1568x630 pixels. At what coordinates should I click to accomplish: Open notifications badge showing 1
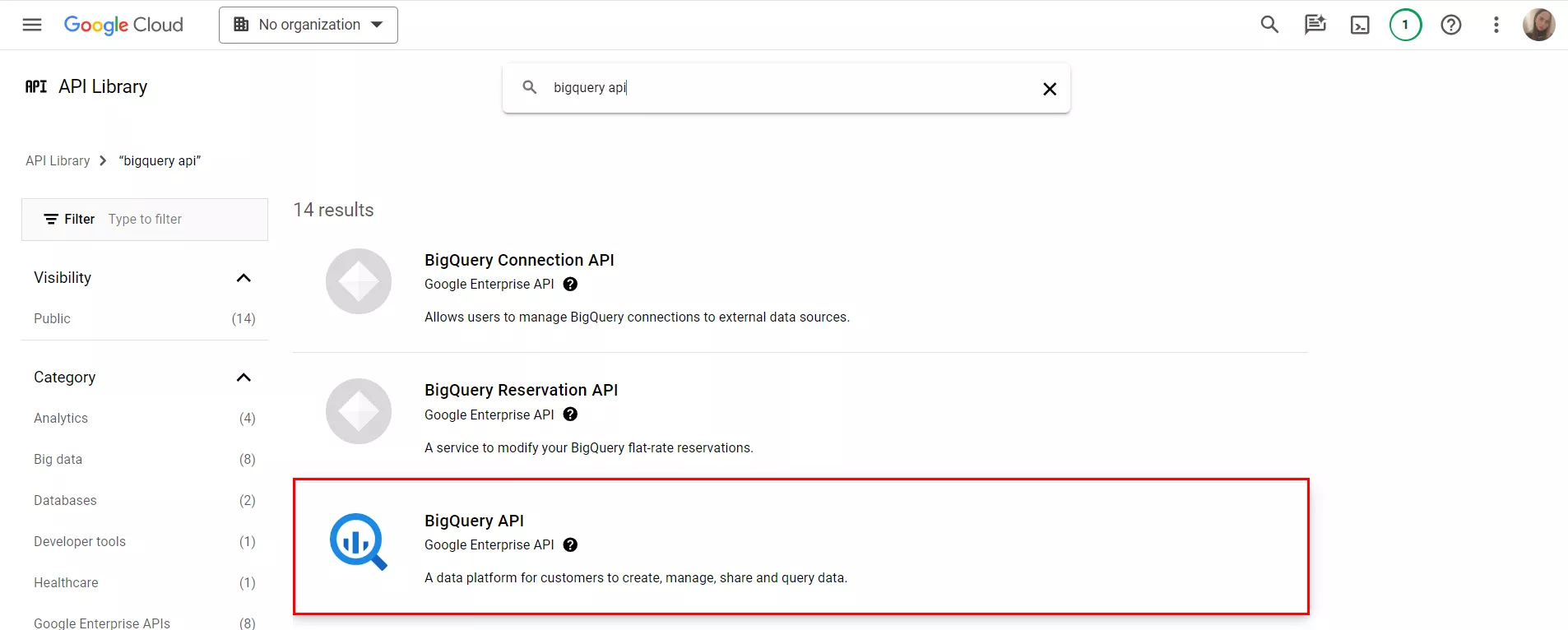click(x=1405, y=25)
